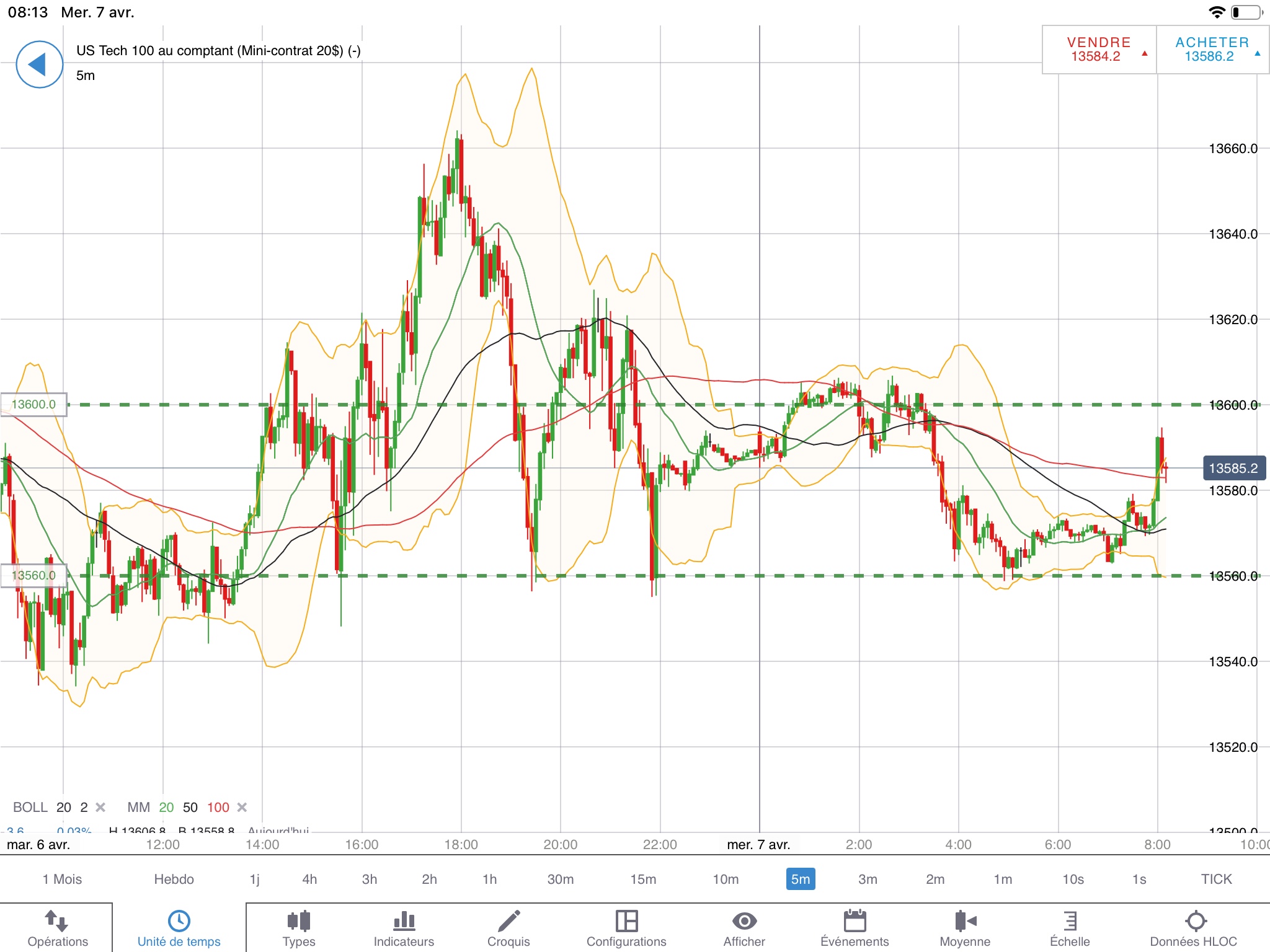Toggle the Afficher eye icon

pos(744,922)
